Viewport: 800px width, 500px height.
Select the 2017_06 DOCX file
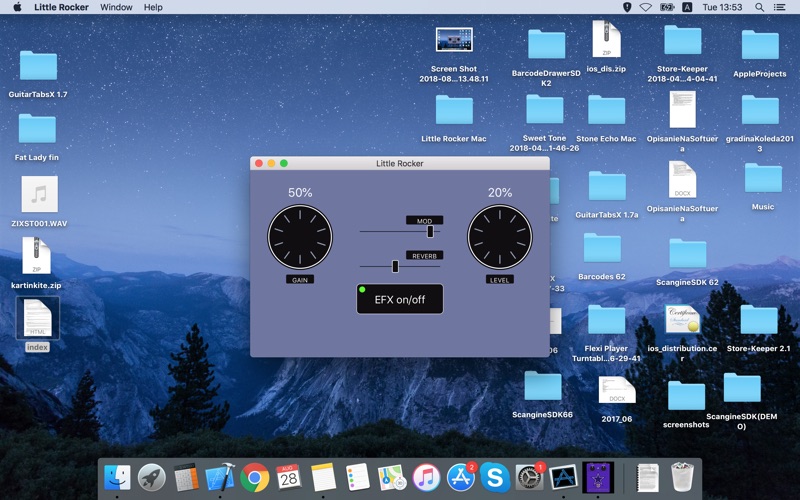617,390
